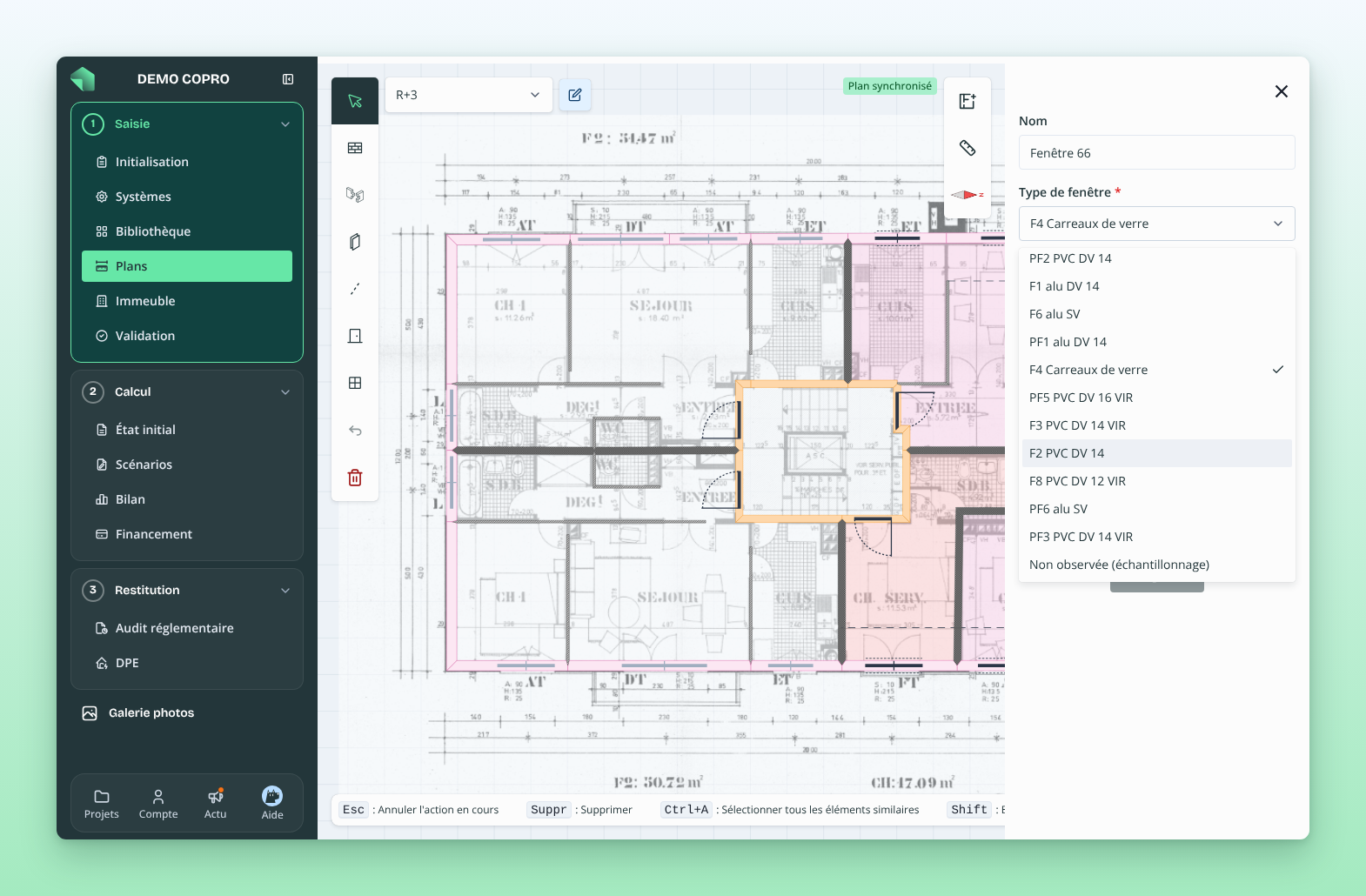Choose PF5 PVC DV 16 VIR option

[1157, 398]
